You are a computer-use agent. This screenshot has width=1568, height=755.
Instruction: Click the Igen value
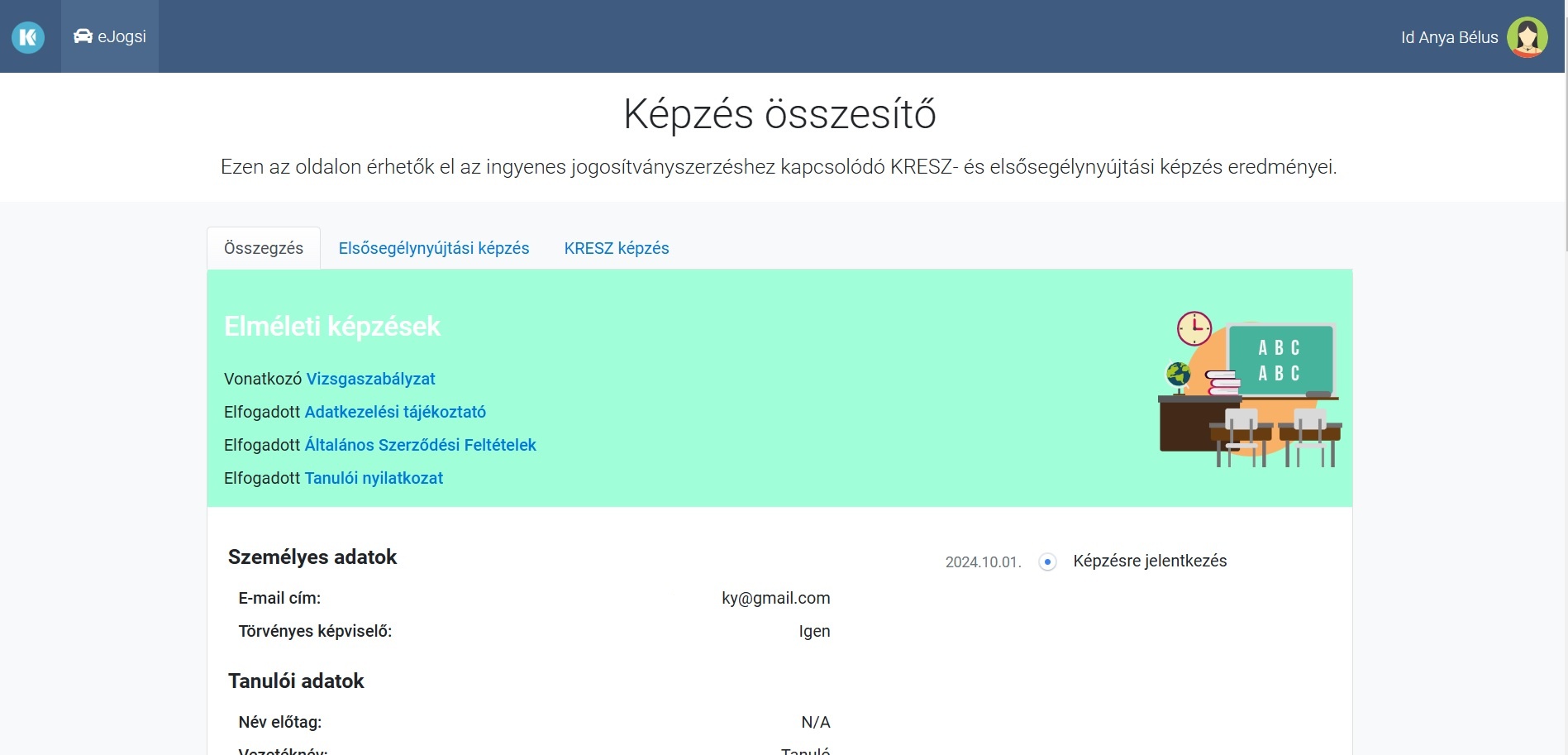click(814, 631)
